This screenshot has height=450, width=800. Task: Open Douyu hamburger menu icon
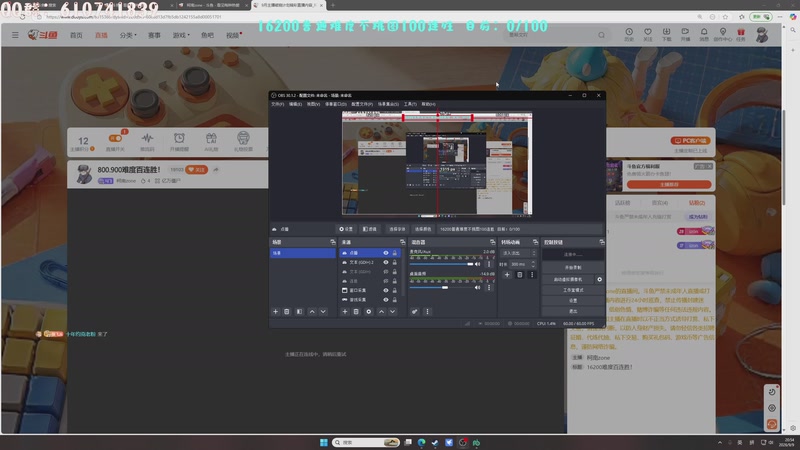15,35
